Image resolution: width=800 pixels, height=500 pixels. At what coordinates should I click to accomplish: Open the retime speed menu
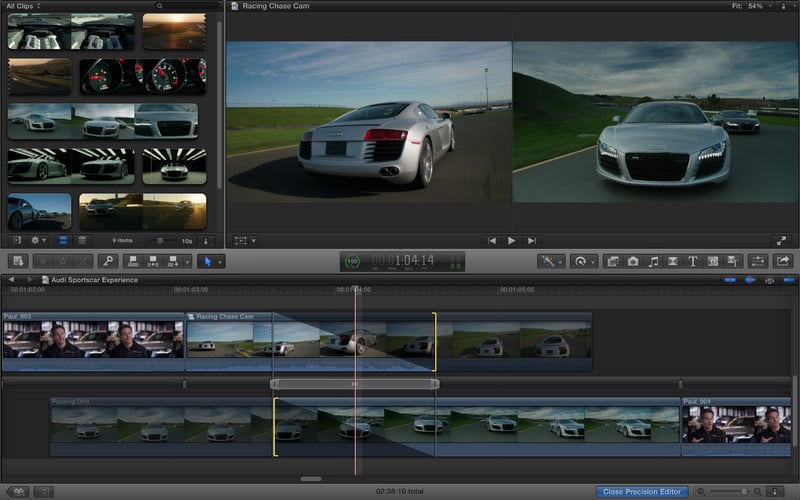click(x=582, y=261)
